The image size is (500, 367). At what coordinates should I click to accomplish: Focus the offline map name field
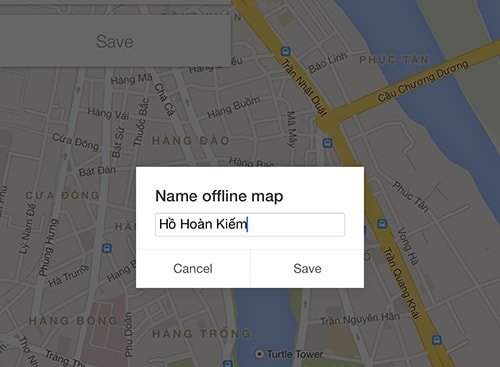(250, 225)
